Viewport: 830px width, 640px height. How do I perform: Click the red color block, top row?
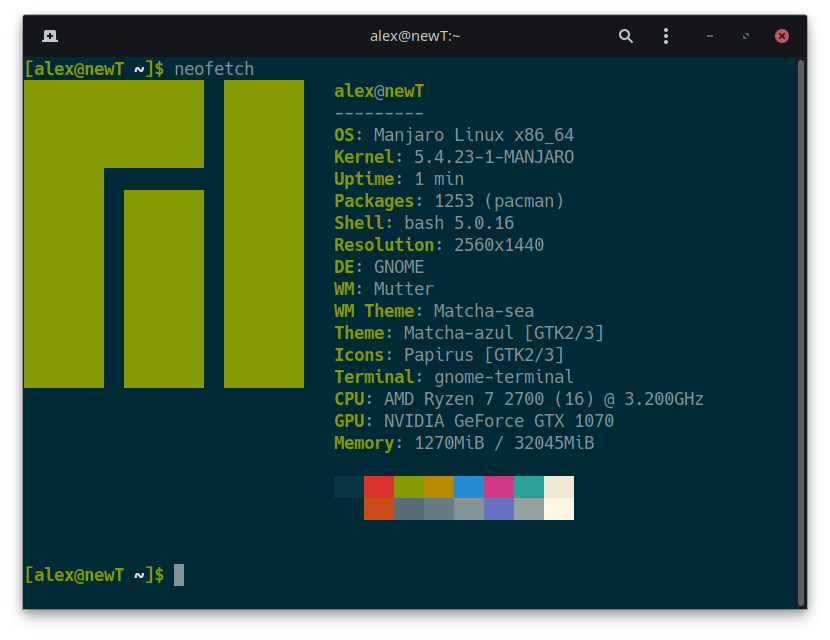point(379,487)
